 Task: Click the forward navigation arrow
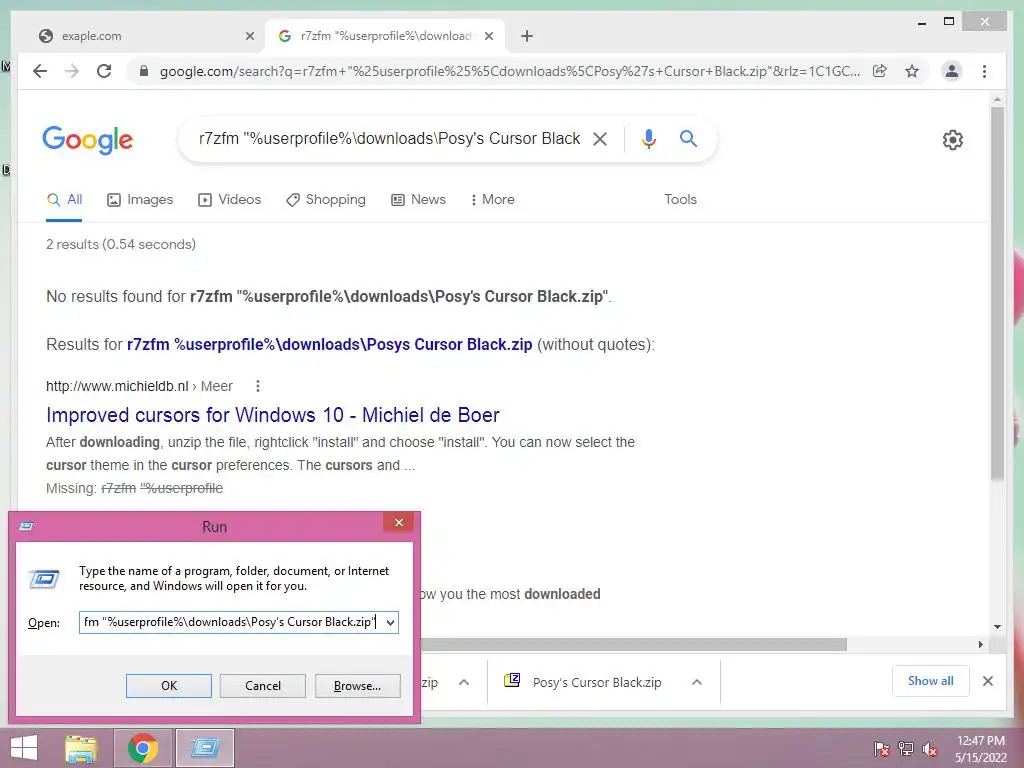point(72,71)
